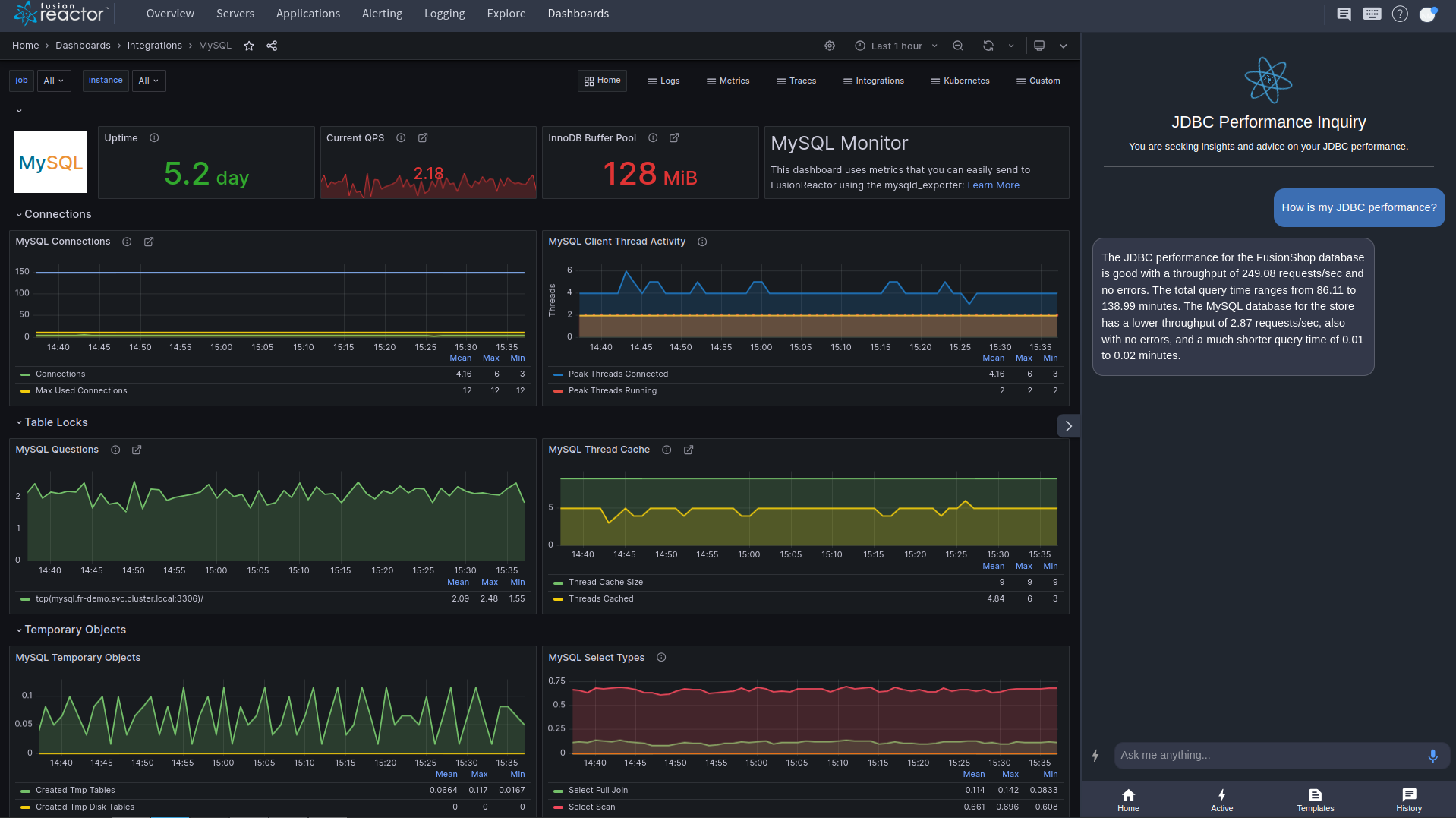Switch to the Overview menu
This screenshot has width=1456, height=818.
click(x=170, y=14)
